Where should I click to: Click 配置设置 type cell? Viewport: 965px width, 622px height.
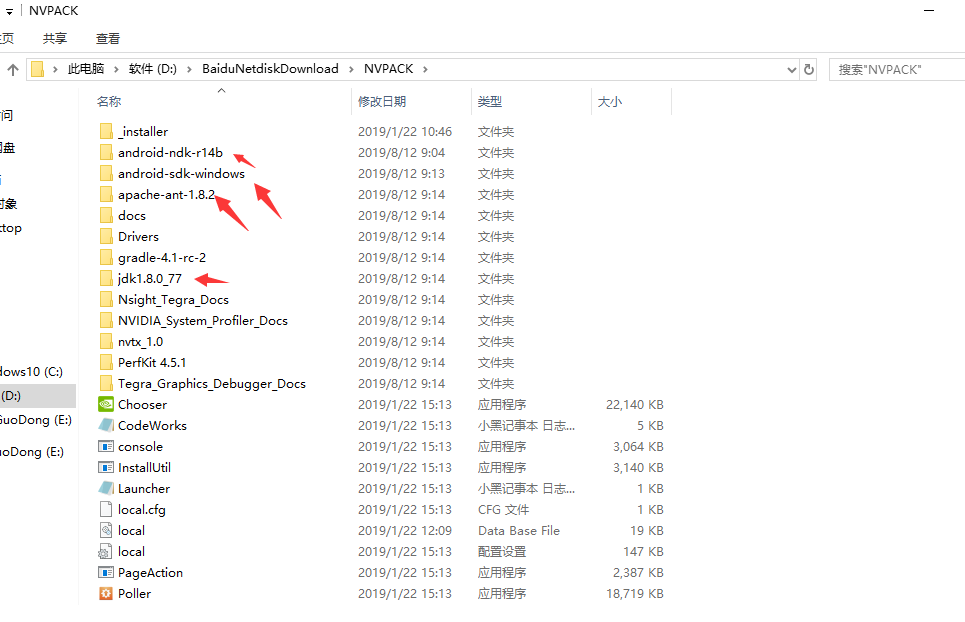pyautogui.click(x=502, y=551)
